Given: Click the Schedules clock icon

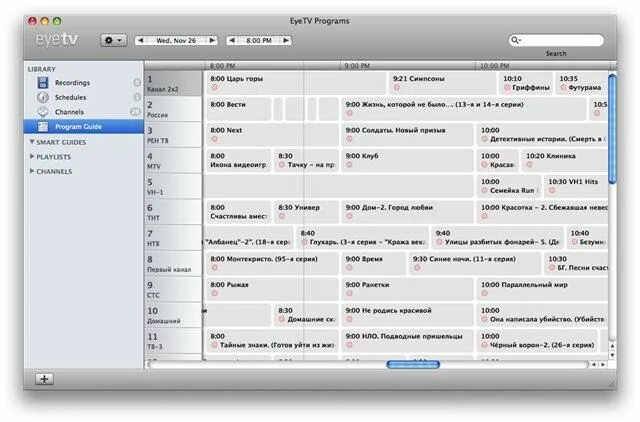Looking at the screenshot, I should click(x=43, y=97).
